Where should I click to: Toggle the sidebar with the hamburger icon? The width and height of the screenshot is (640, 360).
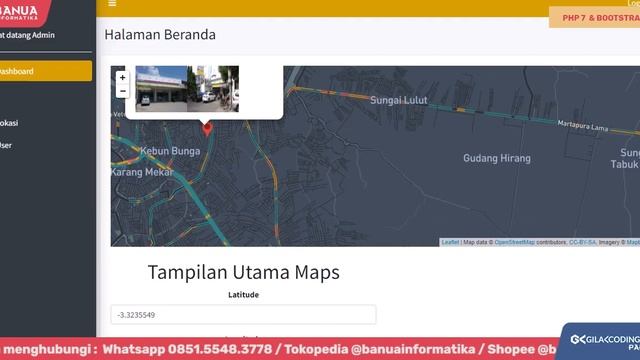coord(112,3)
